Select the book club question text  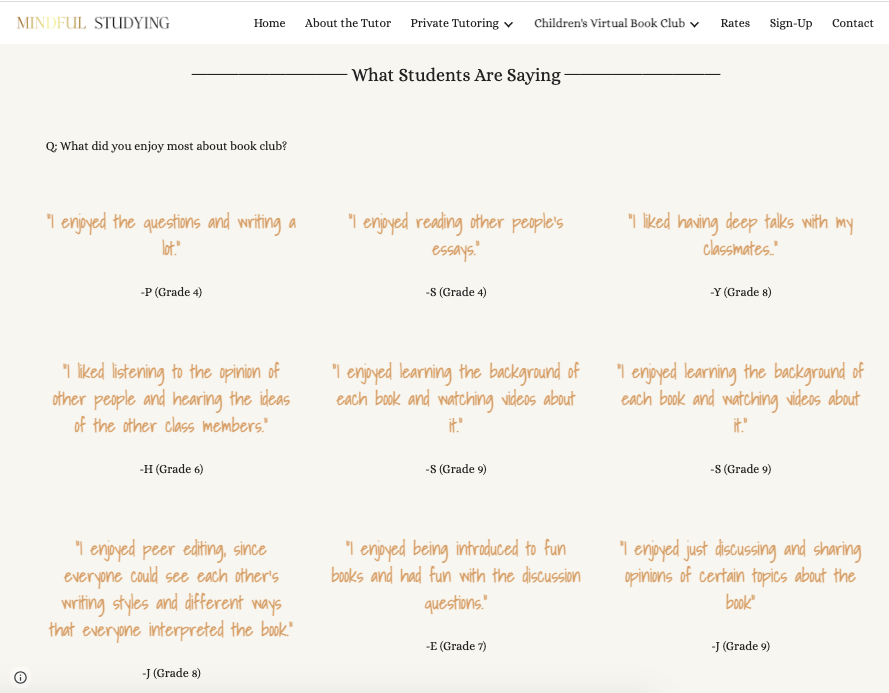point(166,146)
